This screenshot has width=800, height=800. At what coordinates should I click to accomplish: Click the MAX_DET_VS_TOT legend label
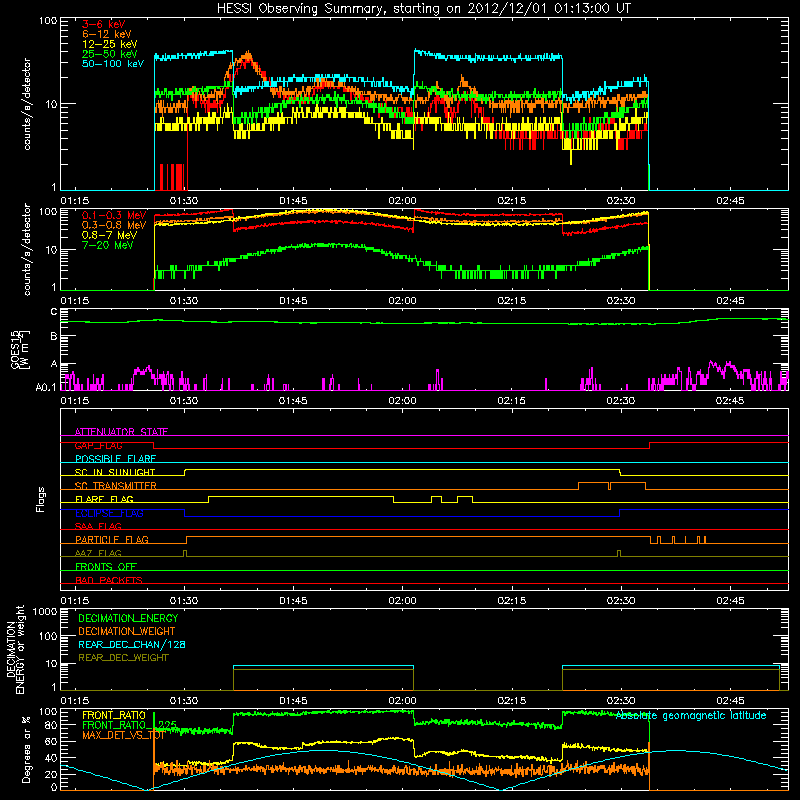click(x=123, y=735)
